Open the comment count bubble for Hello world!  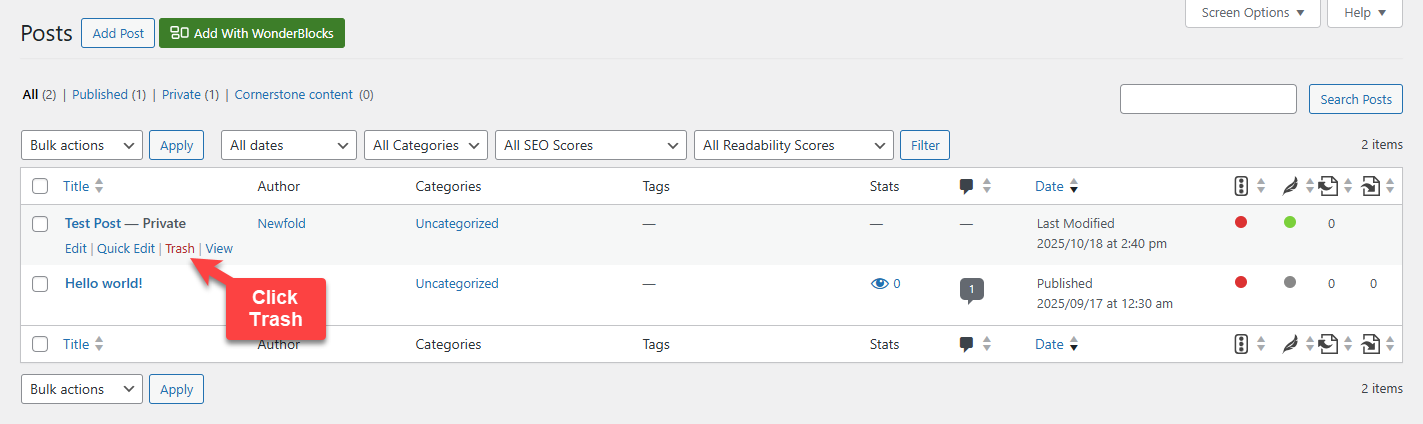tap(971, 290)
